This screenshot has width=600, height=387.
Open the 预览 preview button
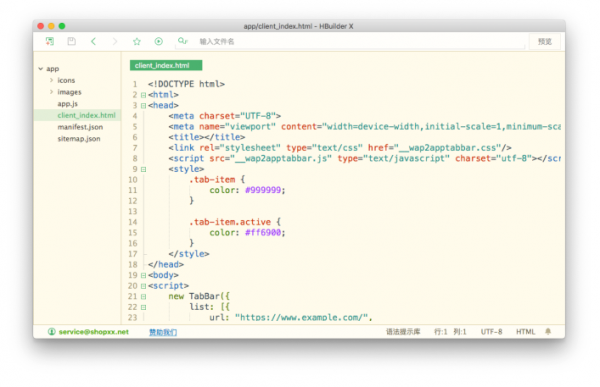[x=545, y=41]
